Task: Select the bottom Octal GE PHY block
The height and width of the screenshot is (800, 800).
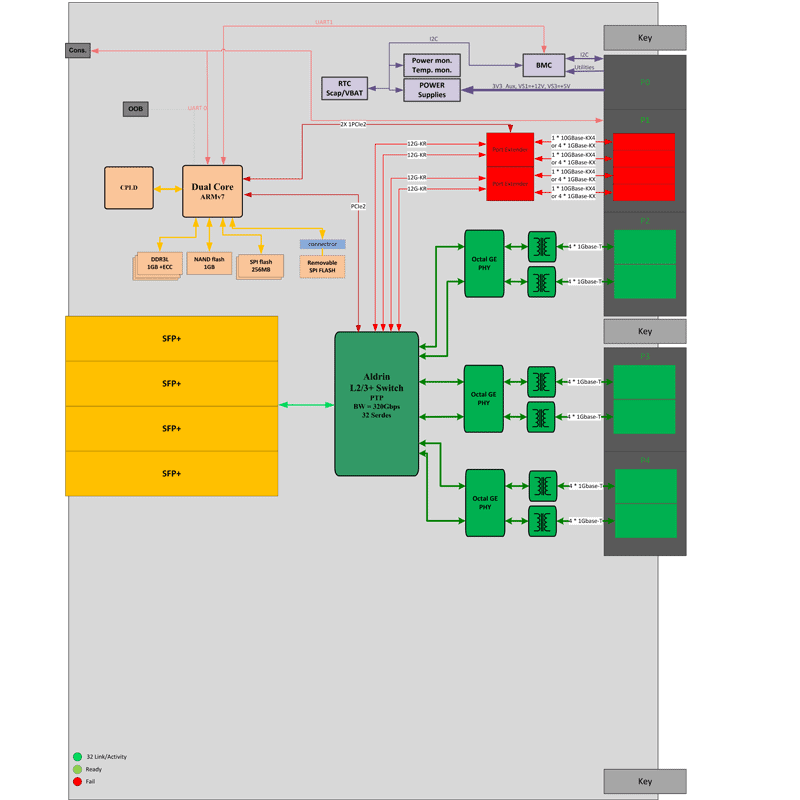Action: 485,502
